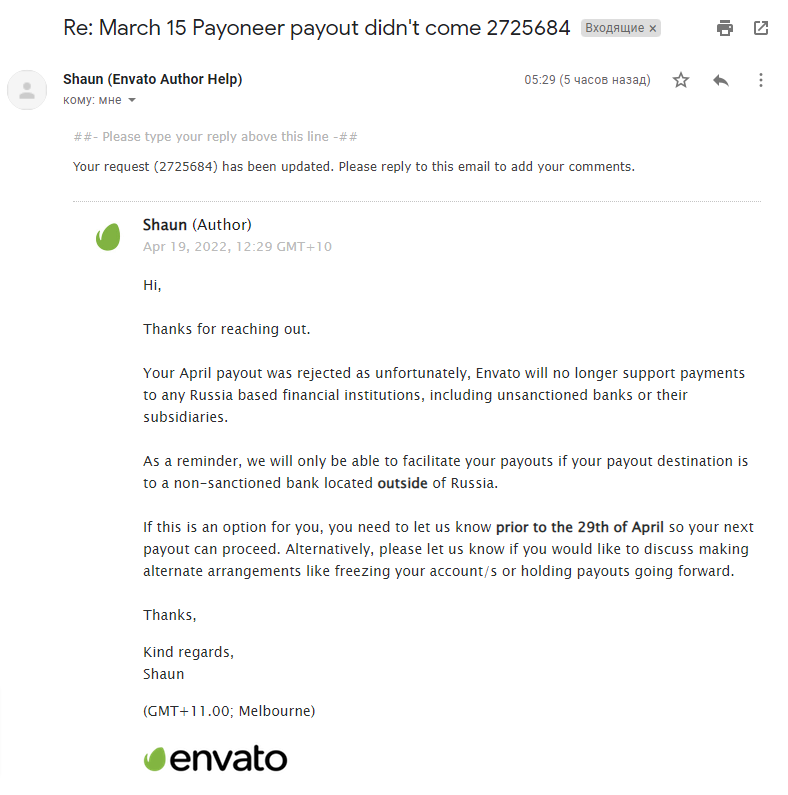Click the email subject about Payoneer payout
Viewport: 788px width, 795px height.
point(317,28)
